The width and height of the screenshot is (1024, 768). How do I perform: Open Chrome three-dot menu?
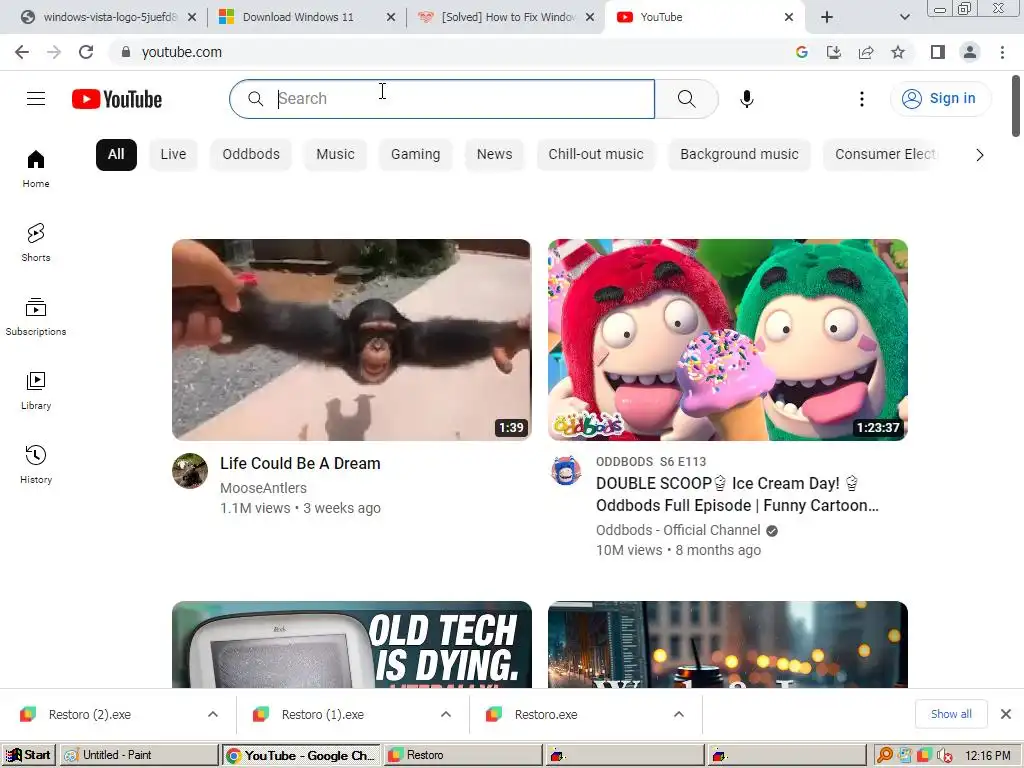(1002, 52)
